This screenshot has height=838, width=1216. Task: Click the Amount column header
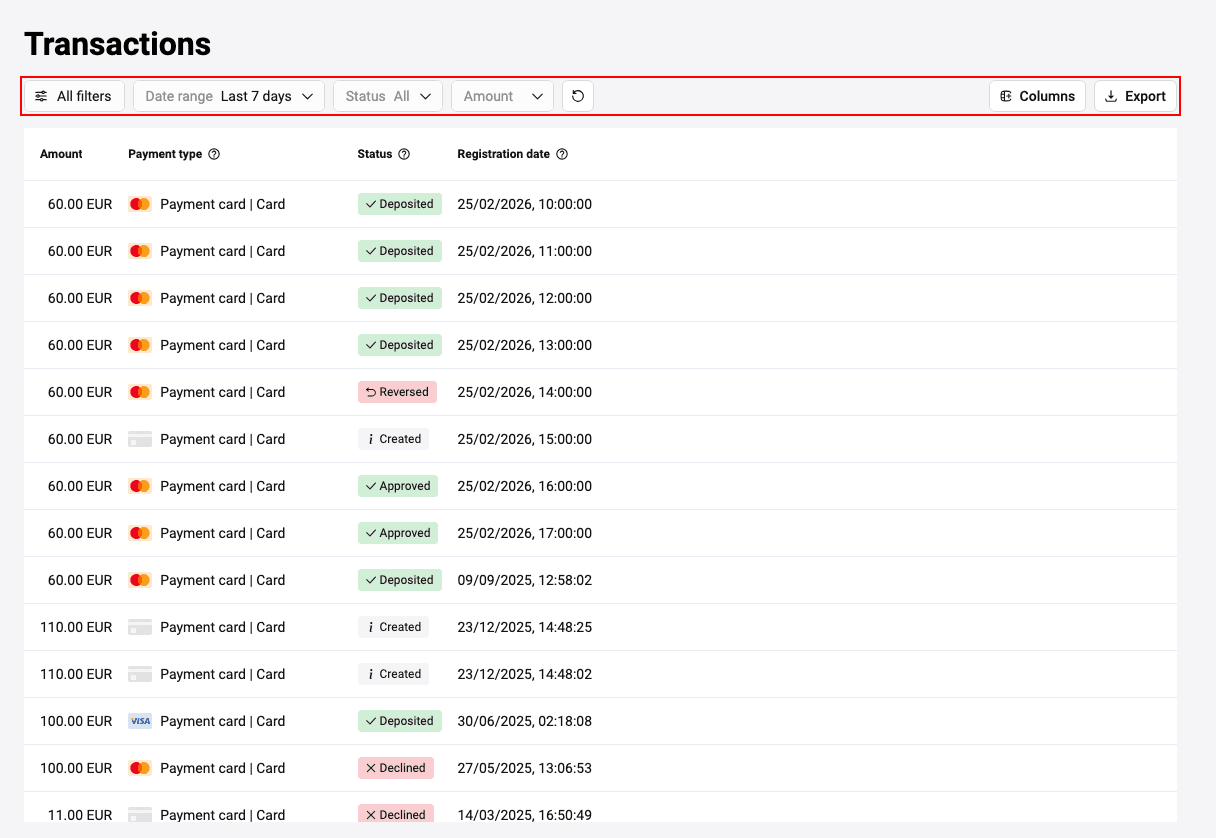[61, 154]
